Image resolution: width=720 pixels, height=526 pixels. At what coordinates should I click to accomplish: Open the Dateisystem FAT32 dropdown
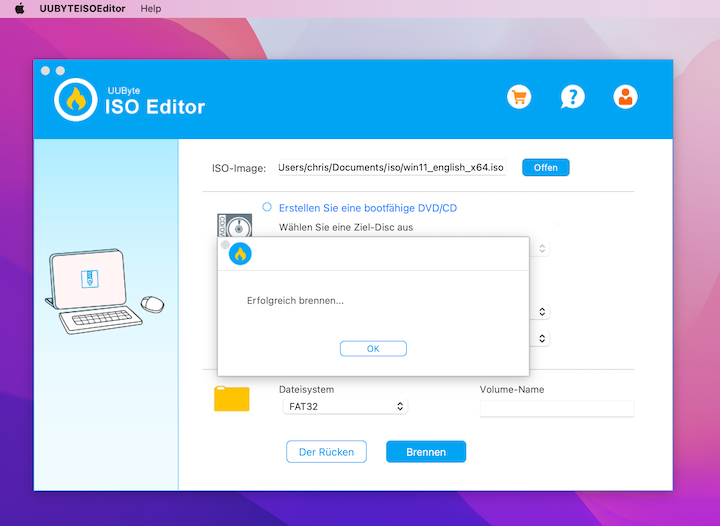(345, 406)
